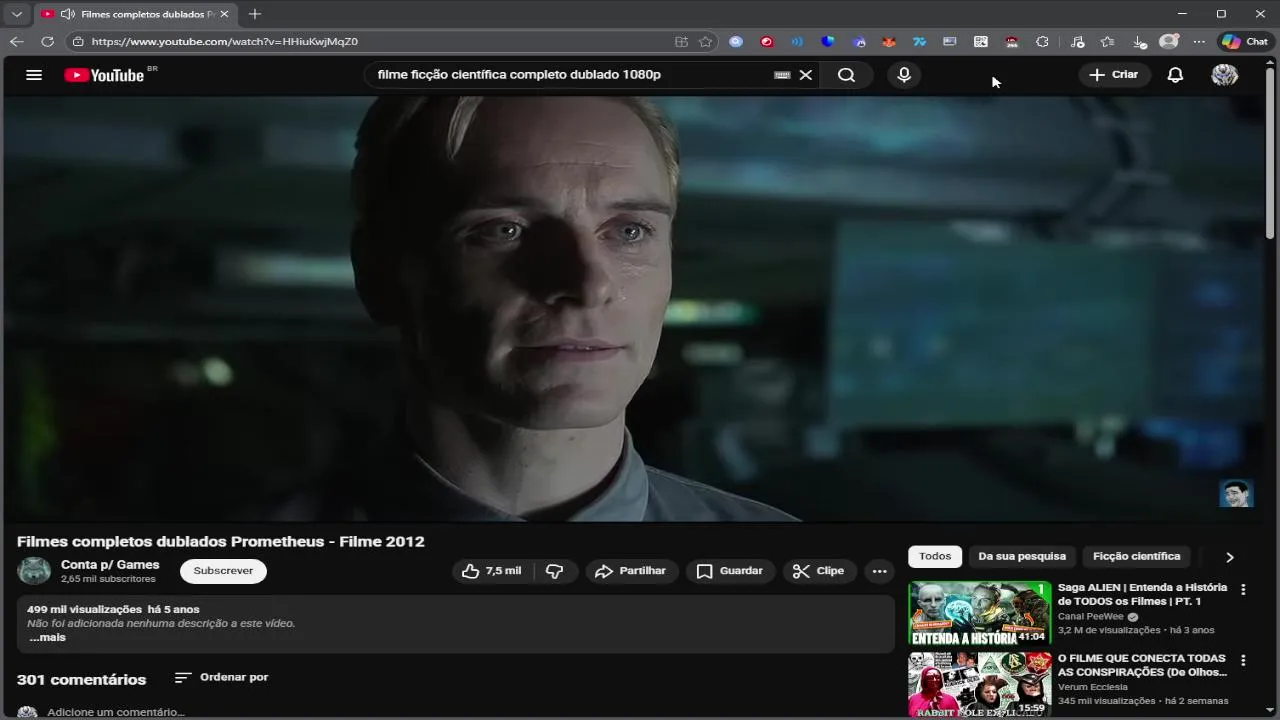Close the Filmes completos dublados tab
This screenshot has width=1280, height=720.
[x=224, y=14]
